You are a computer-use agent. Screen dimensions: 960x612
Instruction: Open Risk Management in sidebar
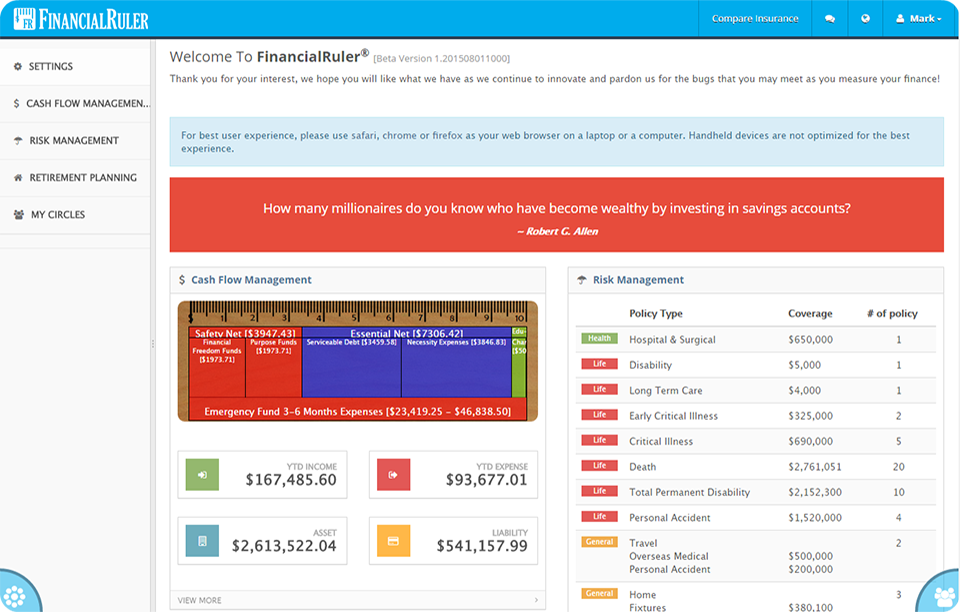pos(75,141)
